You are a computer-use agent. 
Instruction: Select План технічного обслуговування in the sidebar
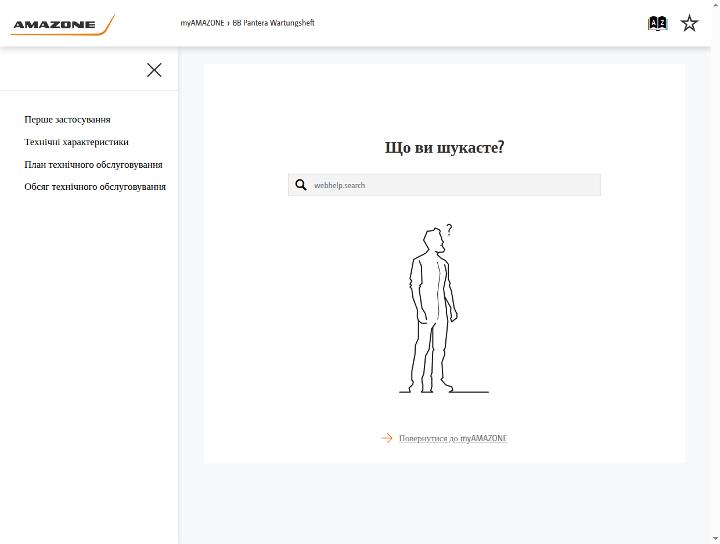point(93,164)
